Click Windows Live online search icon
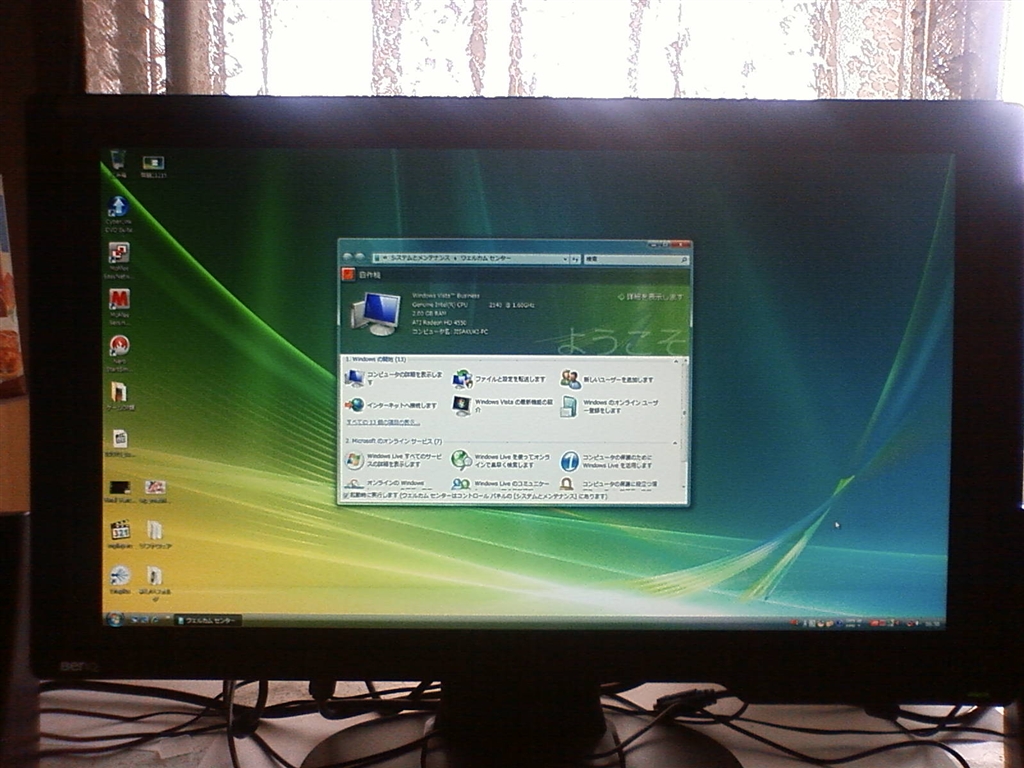1024x768 pixels. [x=462, y=460]
